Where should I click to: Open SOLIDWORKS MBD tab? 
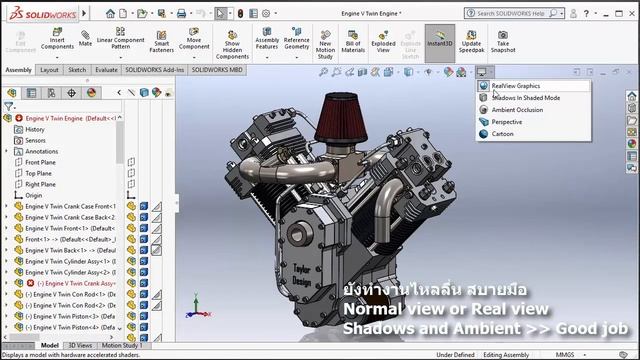pos(217,70)
